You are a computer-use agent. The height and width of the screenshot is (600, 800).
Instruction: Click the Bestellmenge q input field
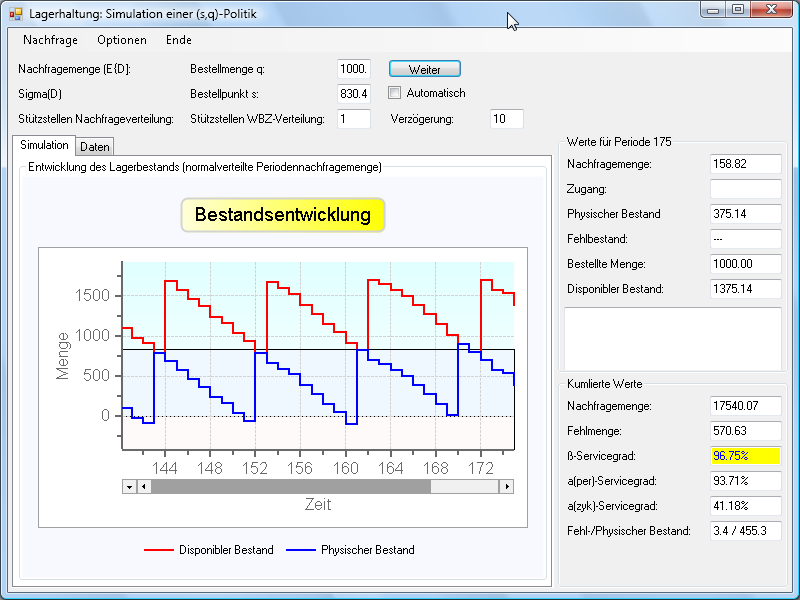354,69
